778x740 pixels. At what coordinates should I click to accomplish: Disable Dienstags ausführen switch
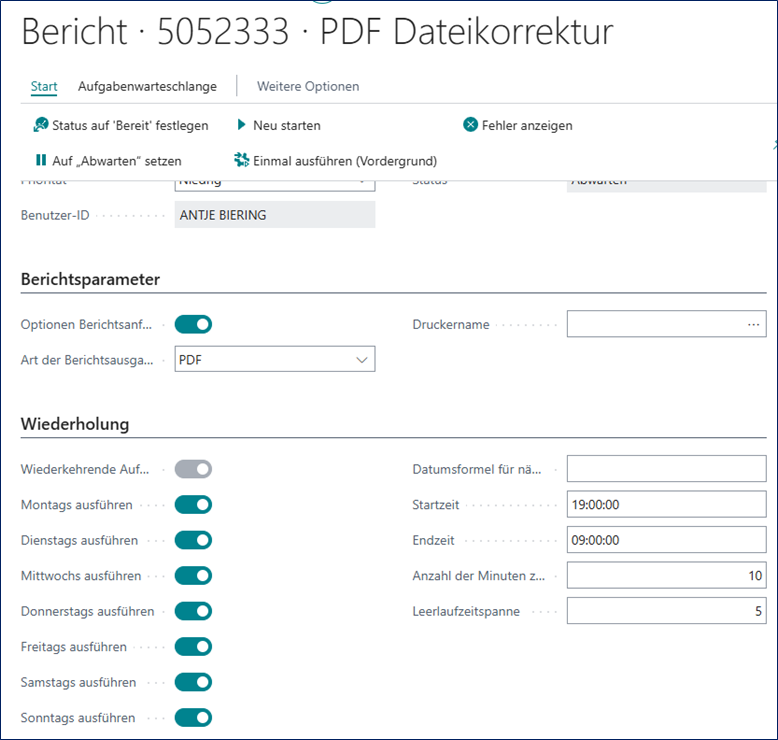pyautogui.click(x=193, y=540)
